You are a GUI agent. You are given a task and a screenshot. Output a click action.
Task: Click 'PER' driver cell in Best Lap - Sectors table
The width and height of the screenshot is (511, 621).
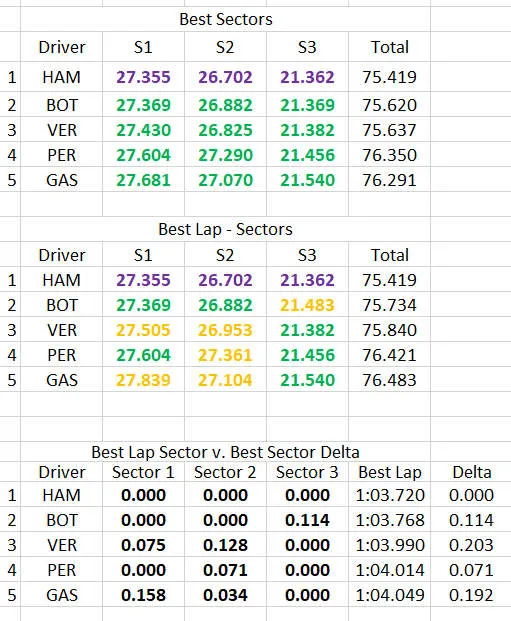[x=62, y=355]
